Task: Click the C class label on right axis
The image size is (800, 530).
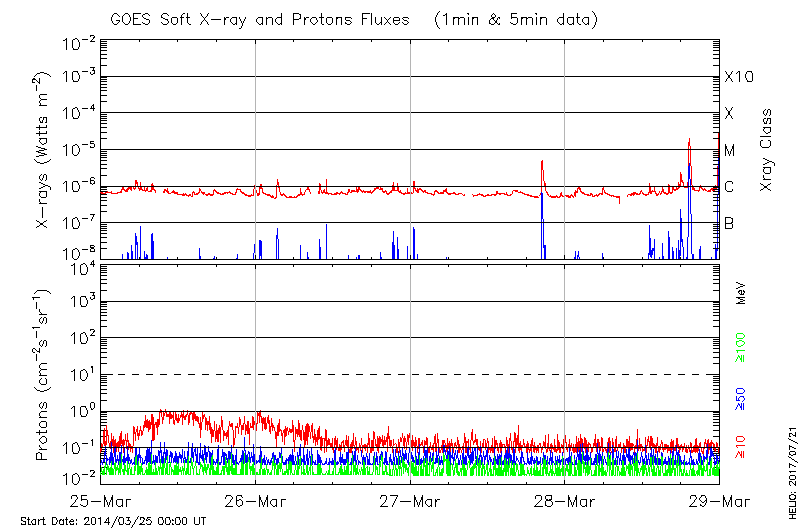Action: [729, 187]
